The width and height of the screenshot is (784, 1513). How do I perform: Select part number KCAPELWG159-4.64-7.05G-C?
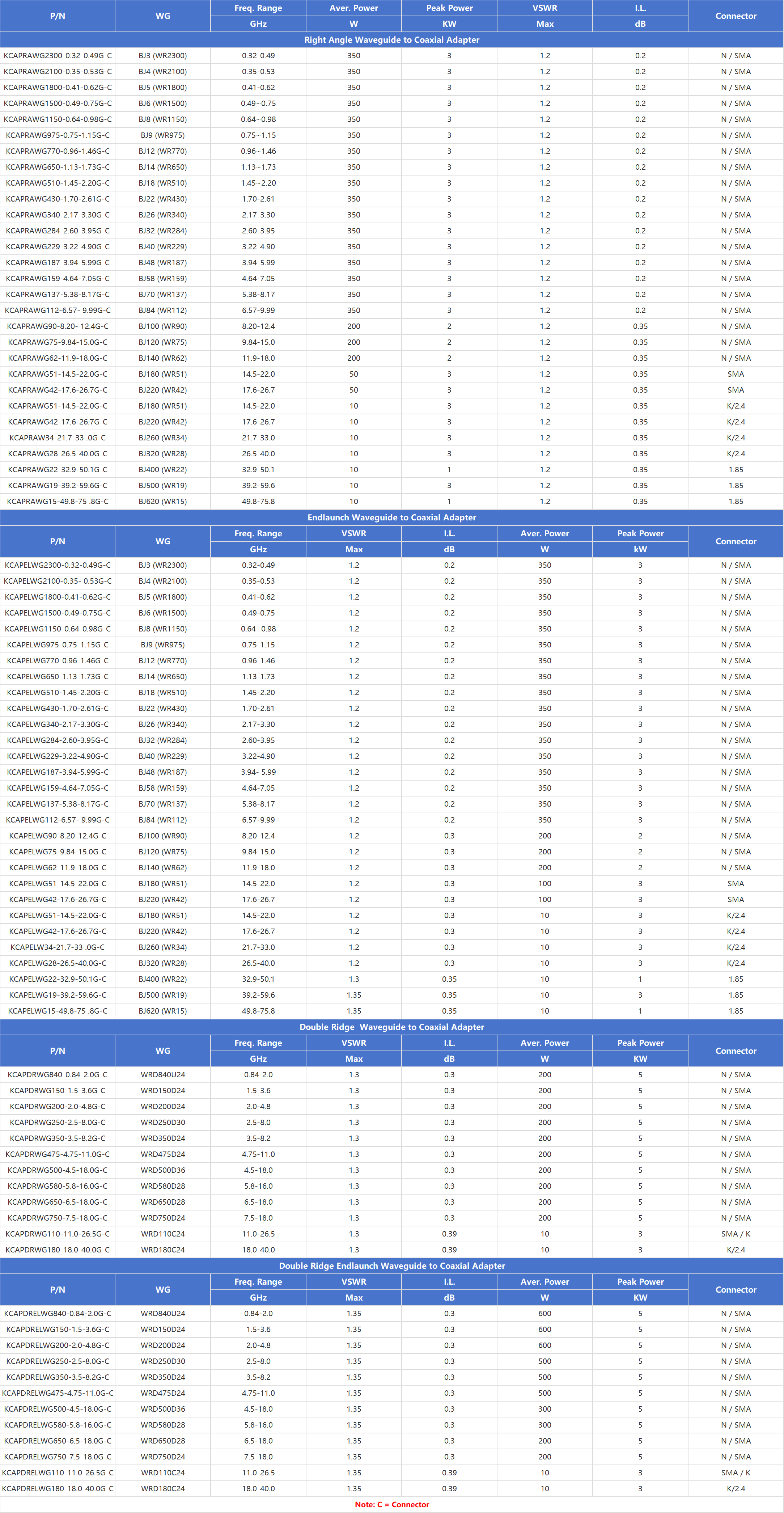coord(58,788)
